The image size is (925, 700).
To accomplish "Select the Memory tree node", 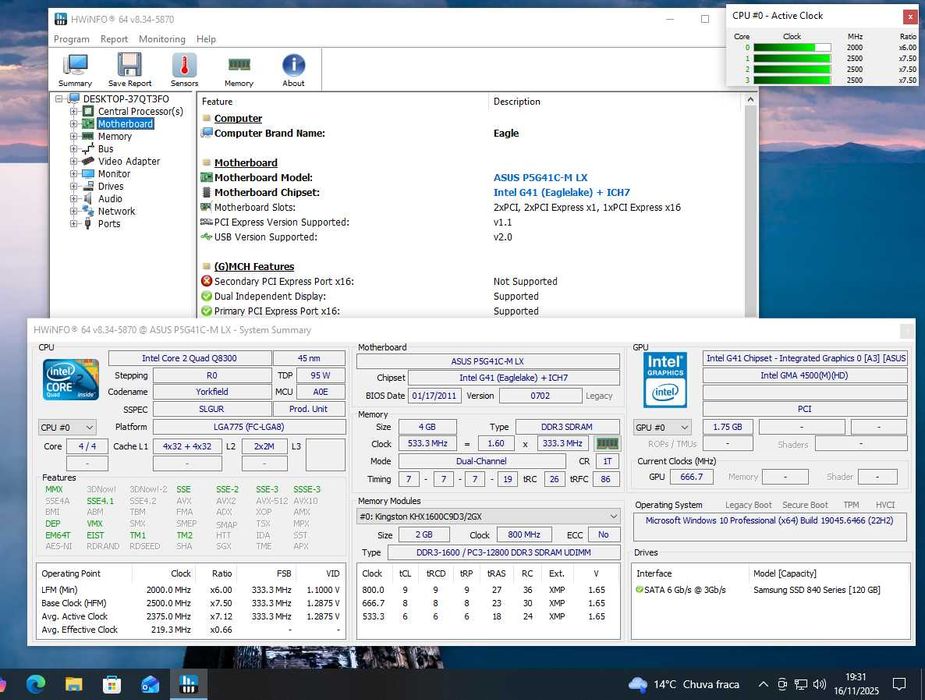I will (x=114, y=136).
